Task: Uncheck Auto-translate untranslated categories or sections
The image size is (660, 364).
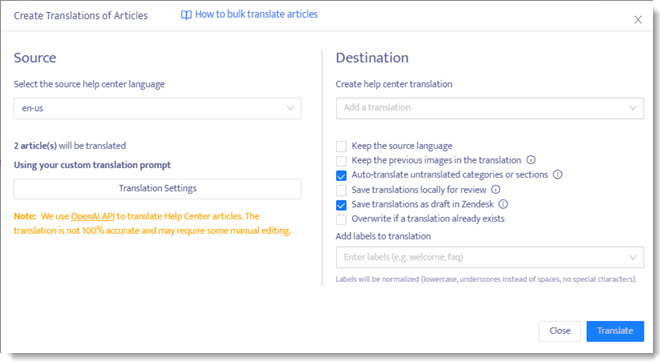Action: pyautogui.click(x=341, y=175)
